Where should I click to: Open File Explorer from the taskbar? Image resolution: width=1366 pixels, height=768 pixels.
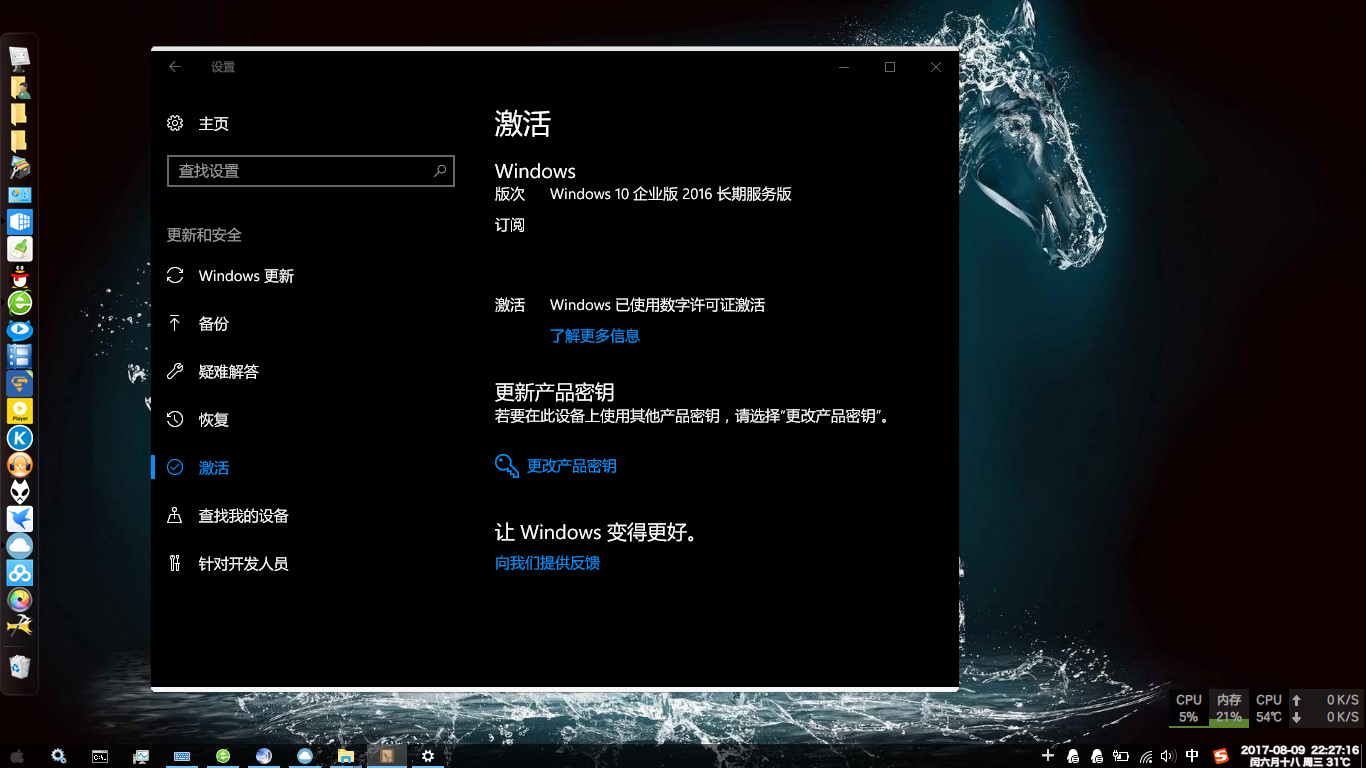(x=346, y=756)
